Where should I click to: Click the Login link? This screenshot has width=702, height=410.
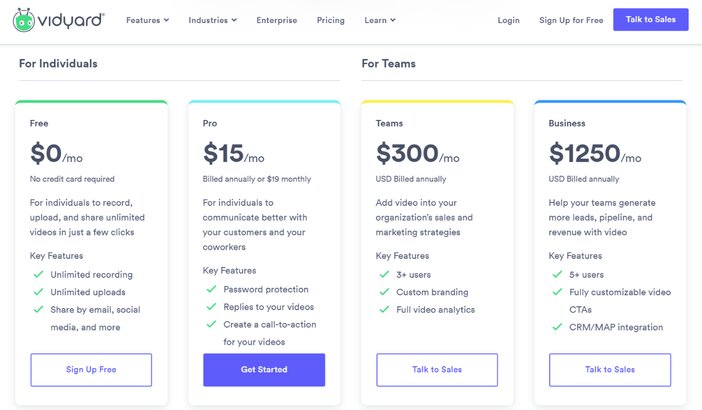(x=509, y=20)
